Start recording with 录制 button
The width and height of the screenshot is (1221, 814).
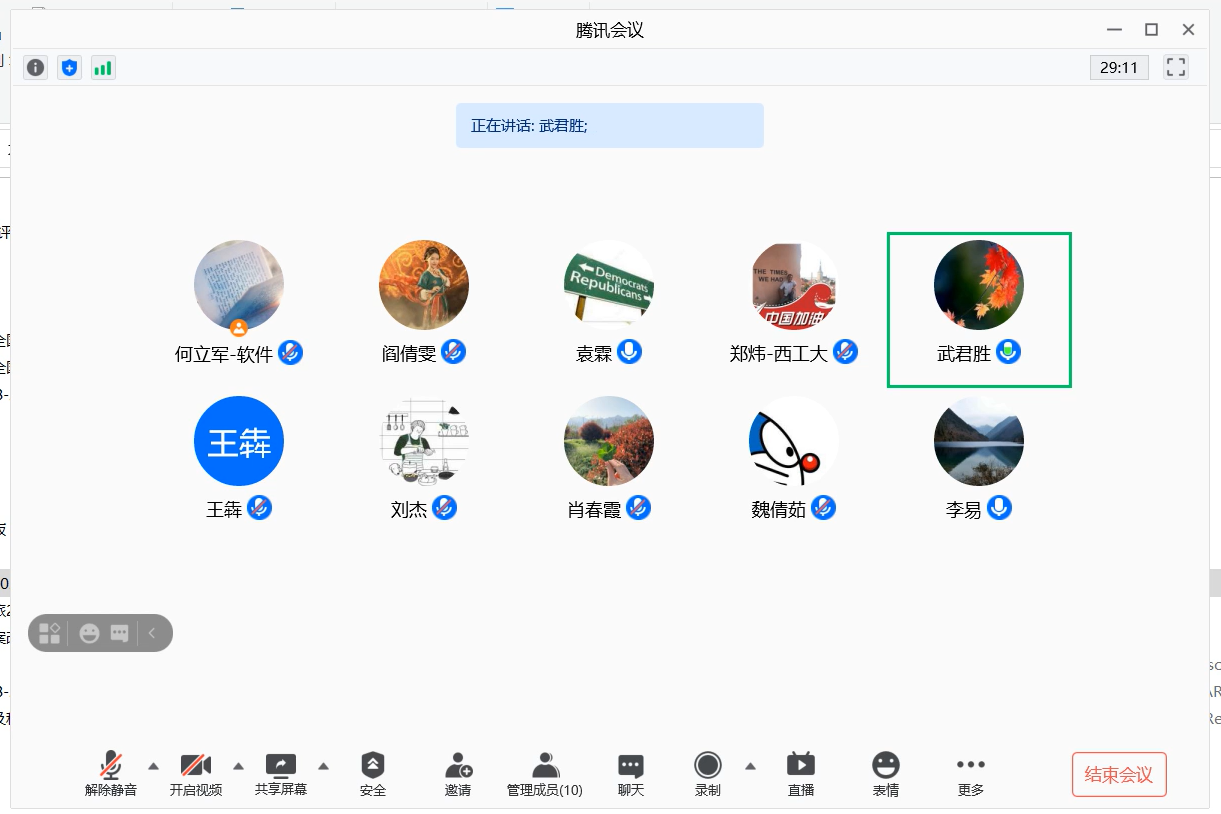(x=708, y=774)
